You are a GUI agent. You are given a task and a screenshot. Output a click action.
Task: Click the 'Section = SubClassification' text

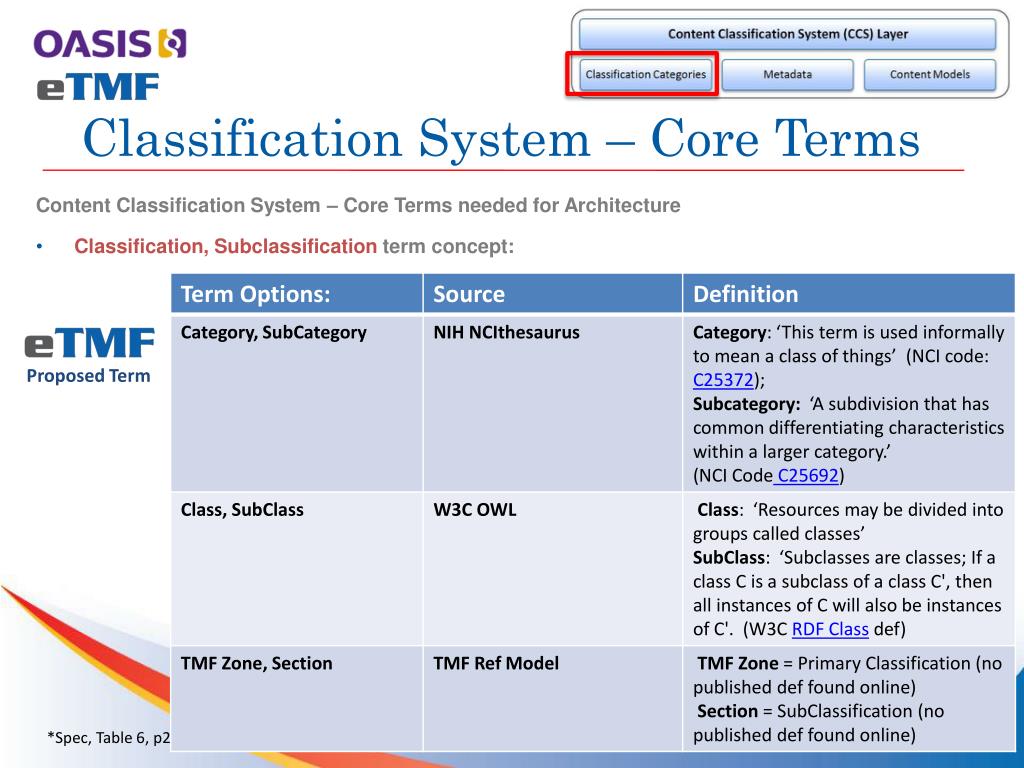[805, 711]
